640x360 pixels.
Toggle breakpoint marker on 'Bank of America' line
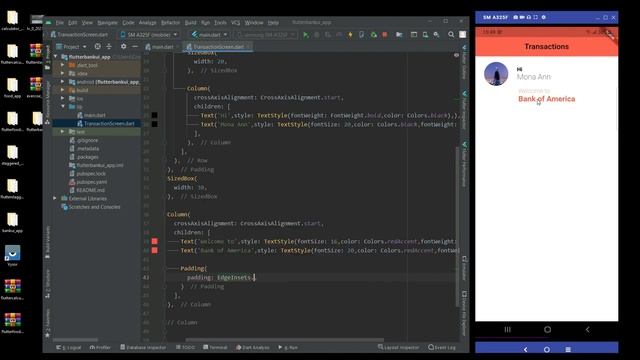pos(155,250)
